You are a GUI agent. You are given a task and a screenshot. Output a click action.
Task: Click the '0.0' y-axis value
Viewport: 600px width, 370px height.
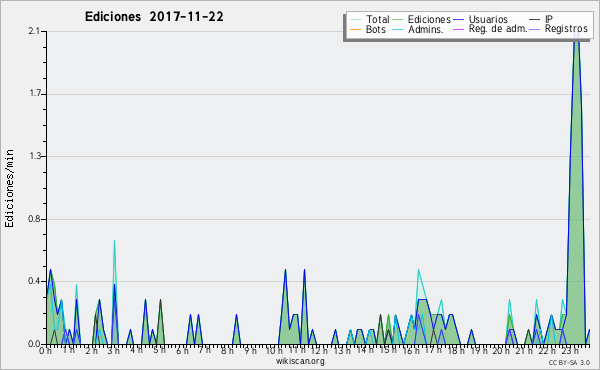pyautogui.click(x=34, y=344)
